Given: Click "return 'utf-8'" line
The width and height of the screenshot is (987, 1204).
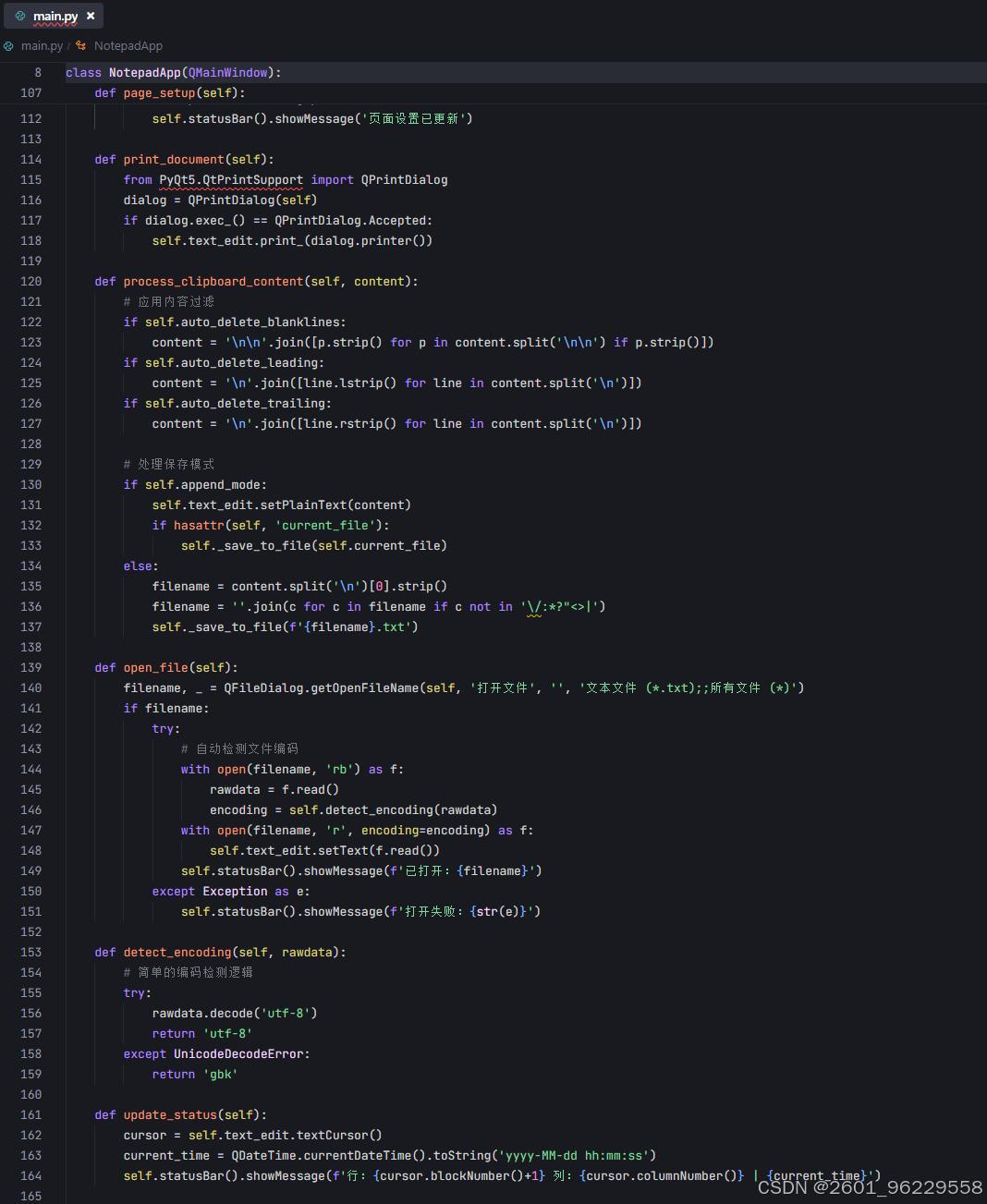Looking at the screenshot, I should click(202, 1033).
